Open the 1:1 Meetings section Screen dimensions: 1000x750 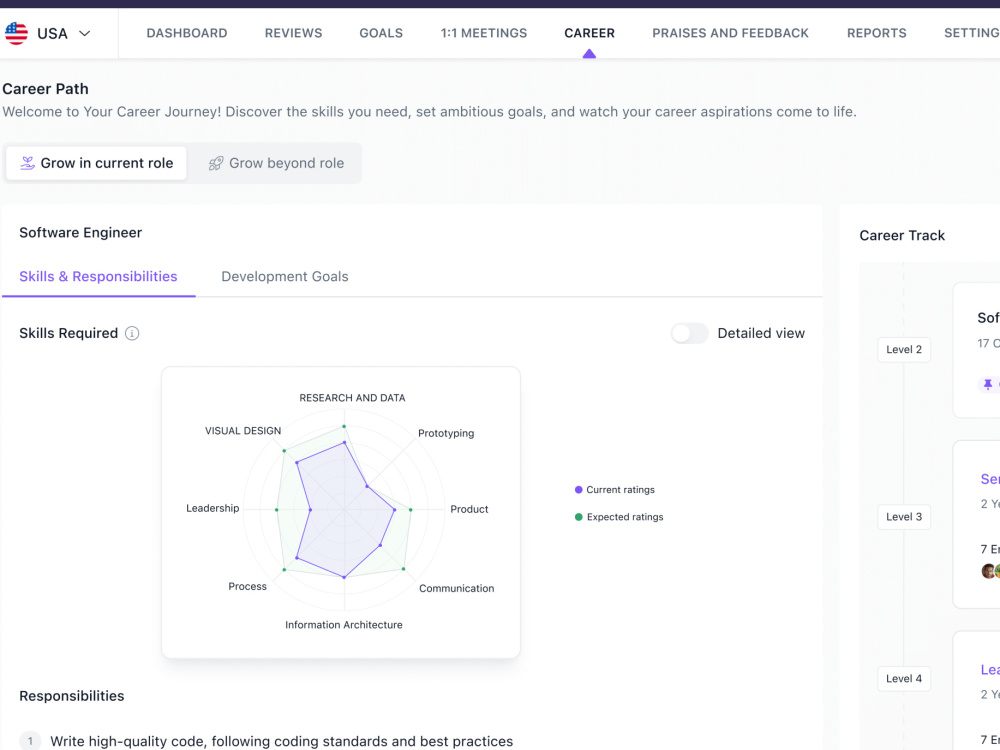click(x=484, y=33)
